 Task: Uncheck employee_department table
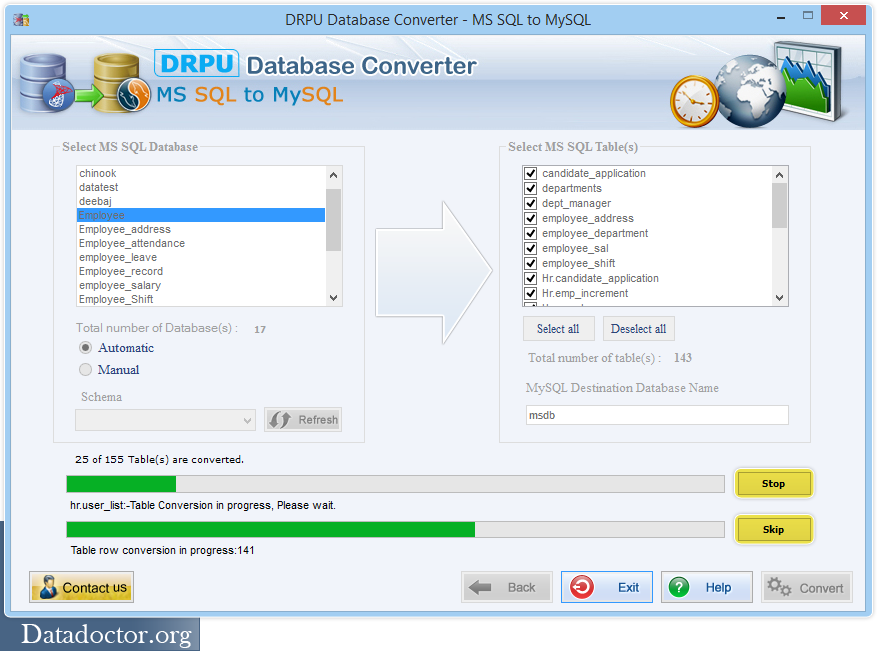click(531, 233)
